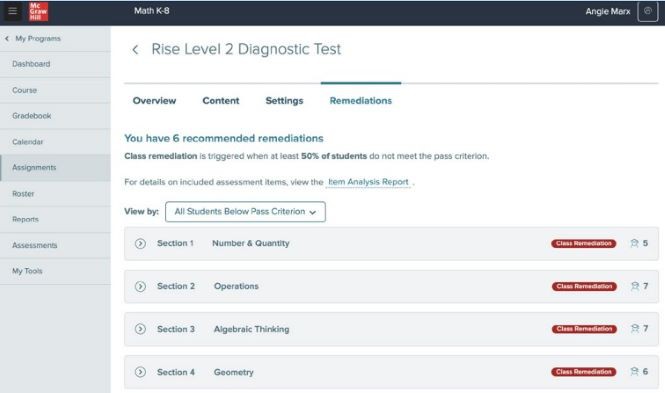Click the Math K-8 header title

tap(151, 11)
